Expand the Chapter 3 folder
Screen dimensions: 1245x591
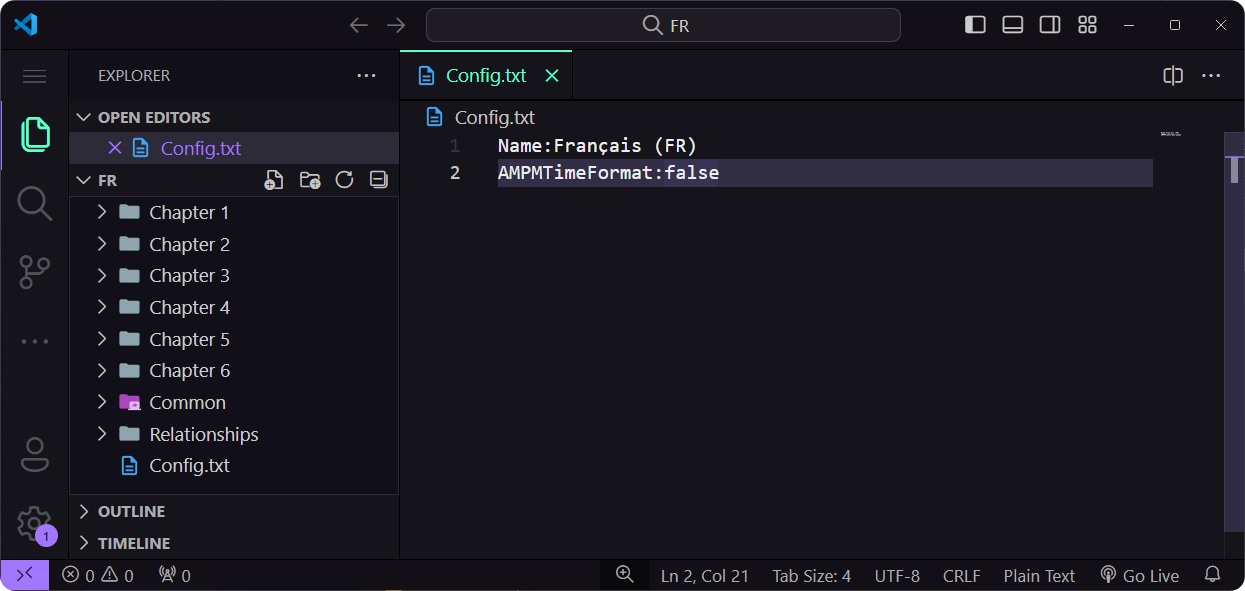click(189, 276)
